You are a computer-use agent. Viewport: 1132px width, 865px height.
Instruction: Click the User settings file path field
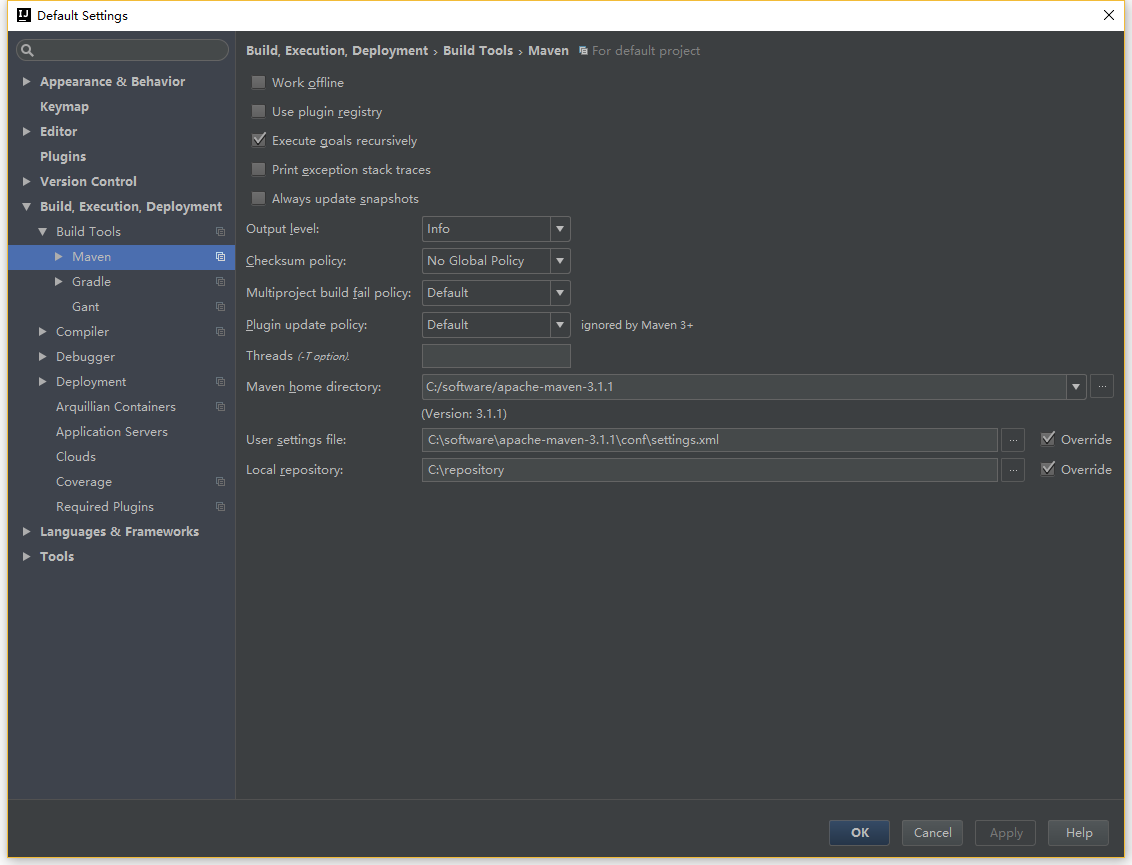click(x=710, y=440)
